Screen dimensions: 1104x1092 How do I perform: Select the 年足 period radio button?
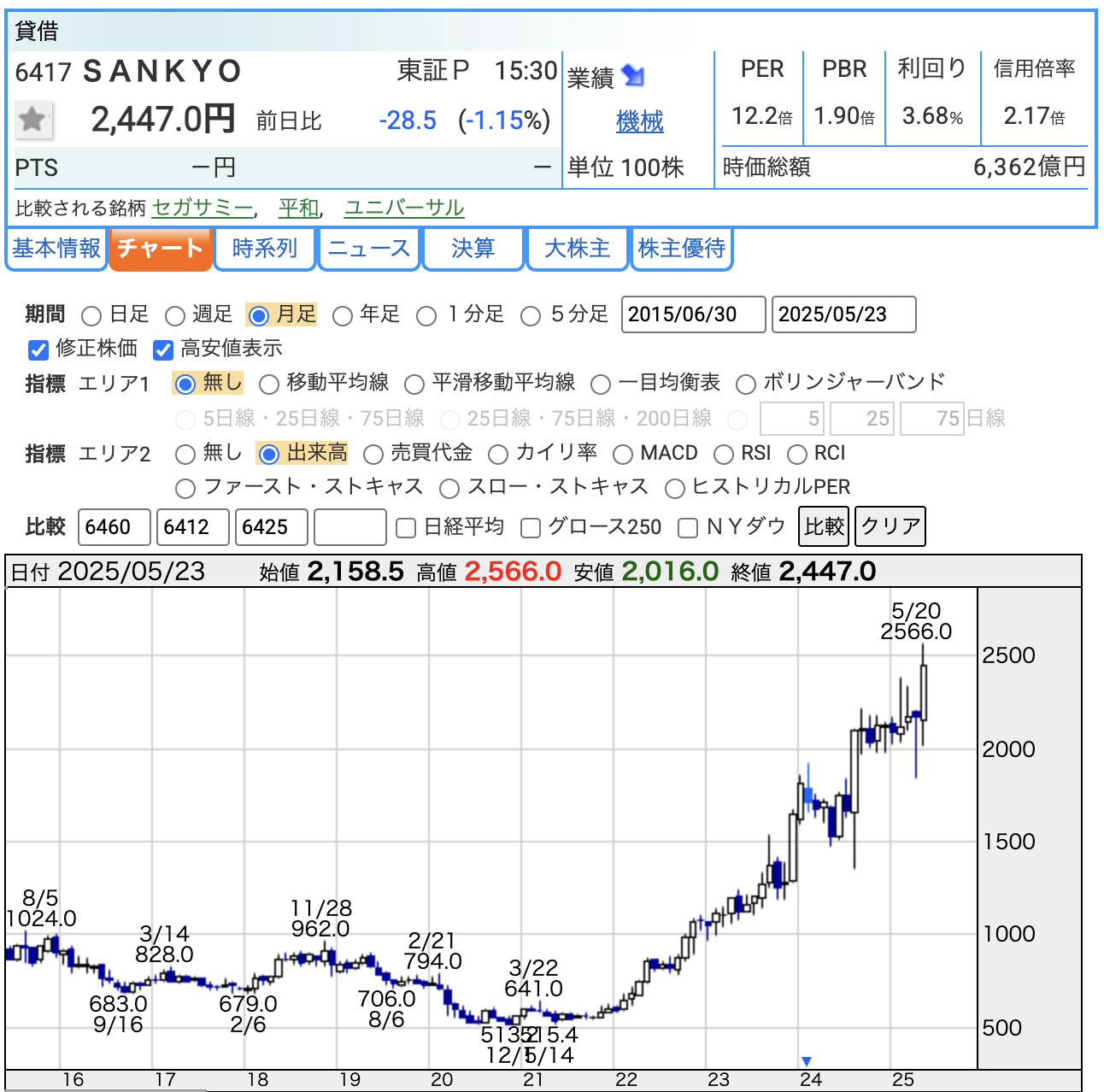pos(343,316)
